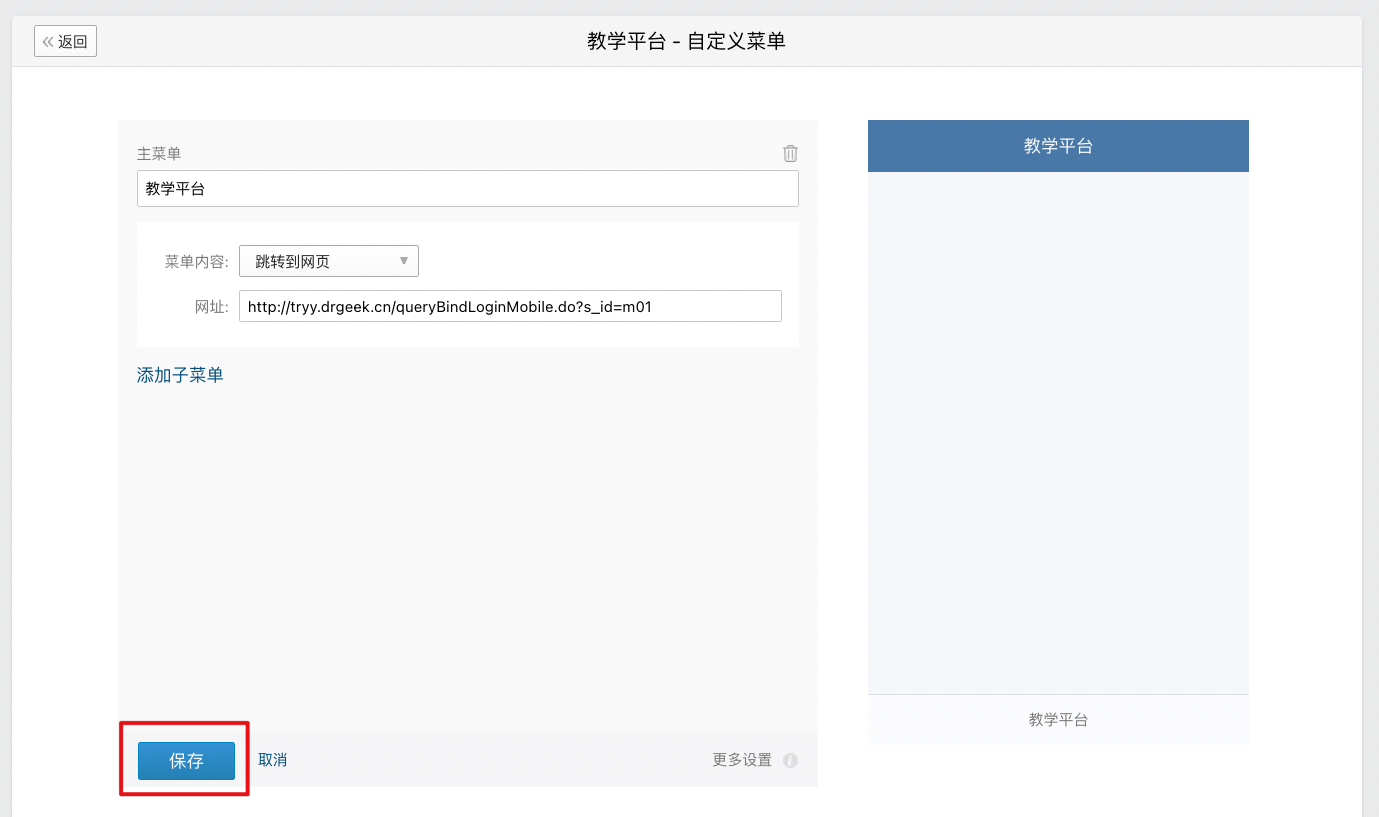The image size is (1379, 817).
Task: Click the 菜单内容: label
Action: pos(197,262)
